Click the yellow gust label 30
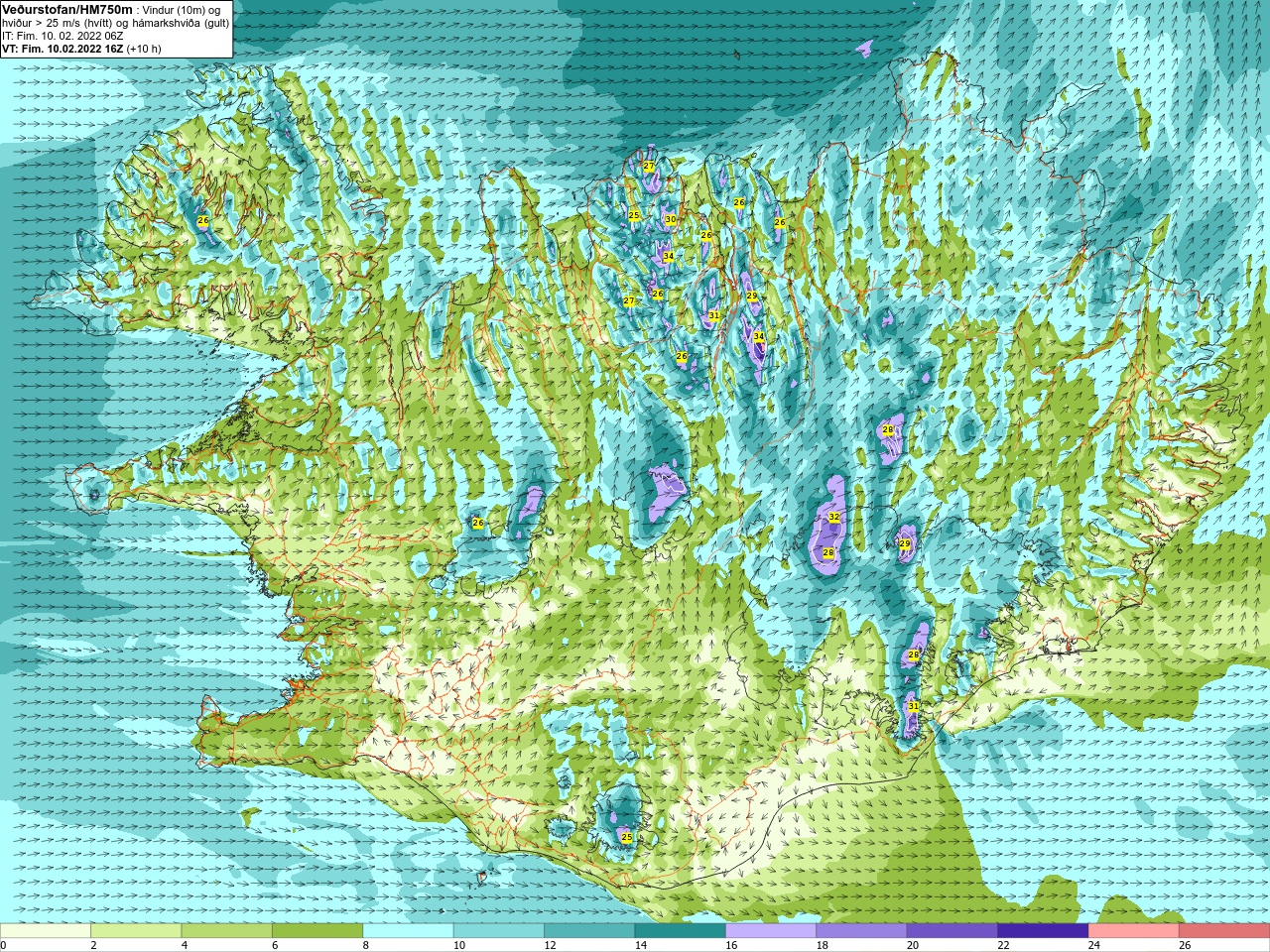This screenshot has width=1270, height=952. click(x=670, y=219)
